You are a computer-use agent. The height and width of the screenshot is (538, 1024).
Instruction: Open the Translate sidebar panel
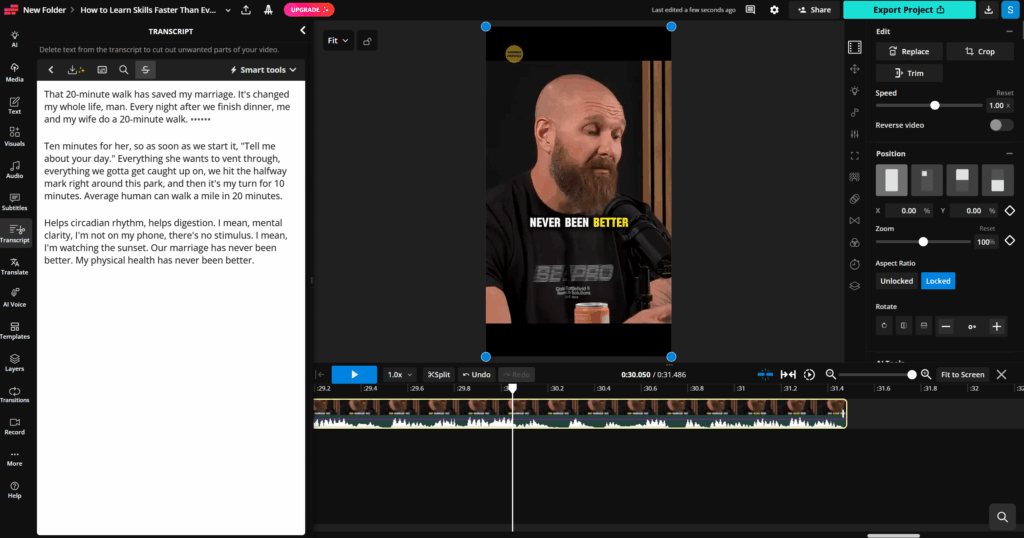pos(14,266)
